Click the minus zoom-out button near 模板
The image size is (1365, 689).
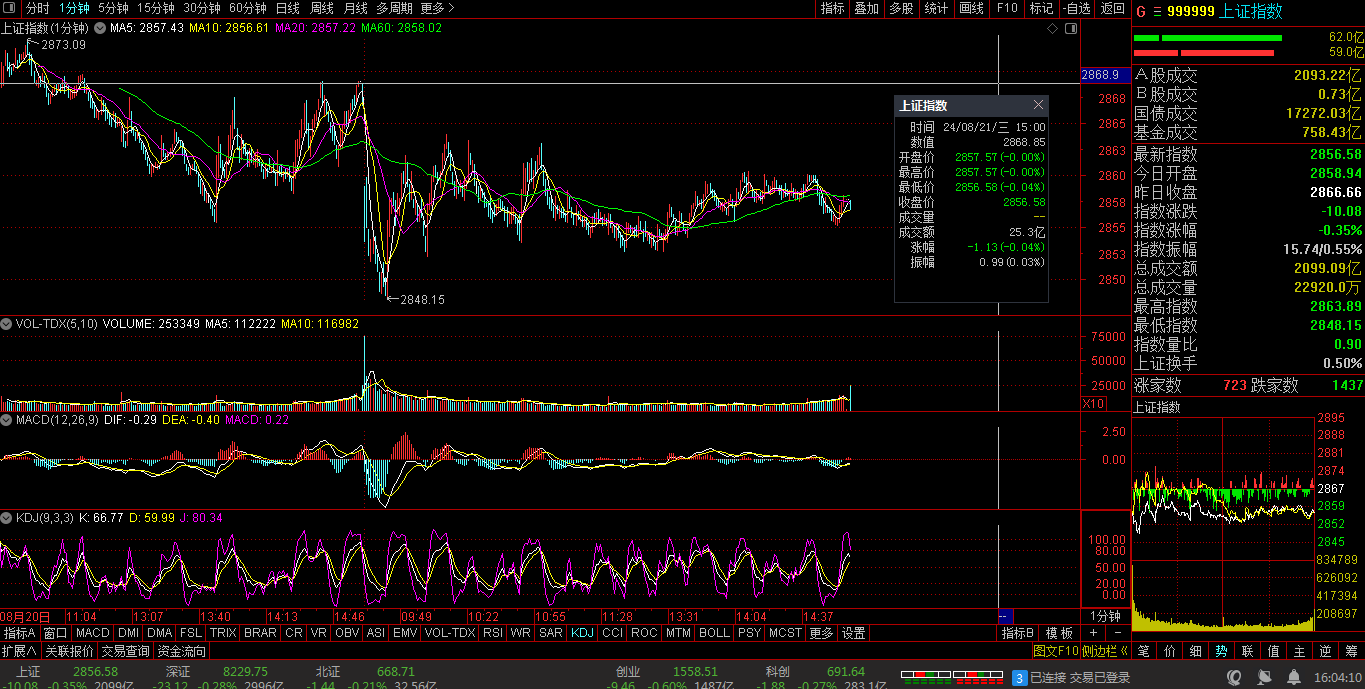click(1117, 633)
